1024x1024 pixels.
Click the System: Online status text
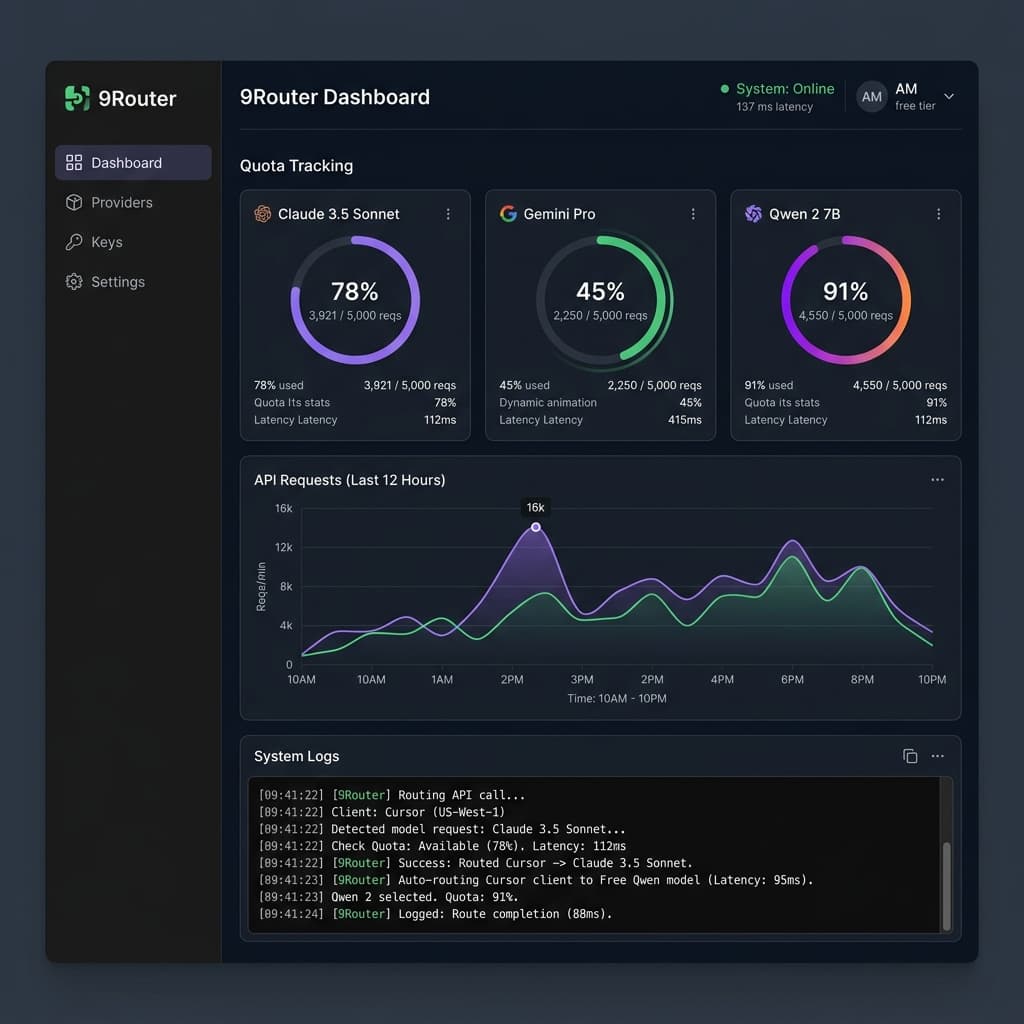click(x=785, y=89)
